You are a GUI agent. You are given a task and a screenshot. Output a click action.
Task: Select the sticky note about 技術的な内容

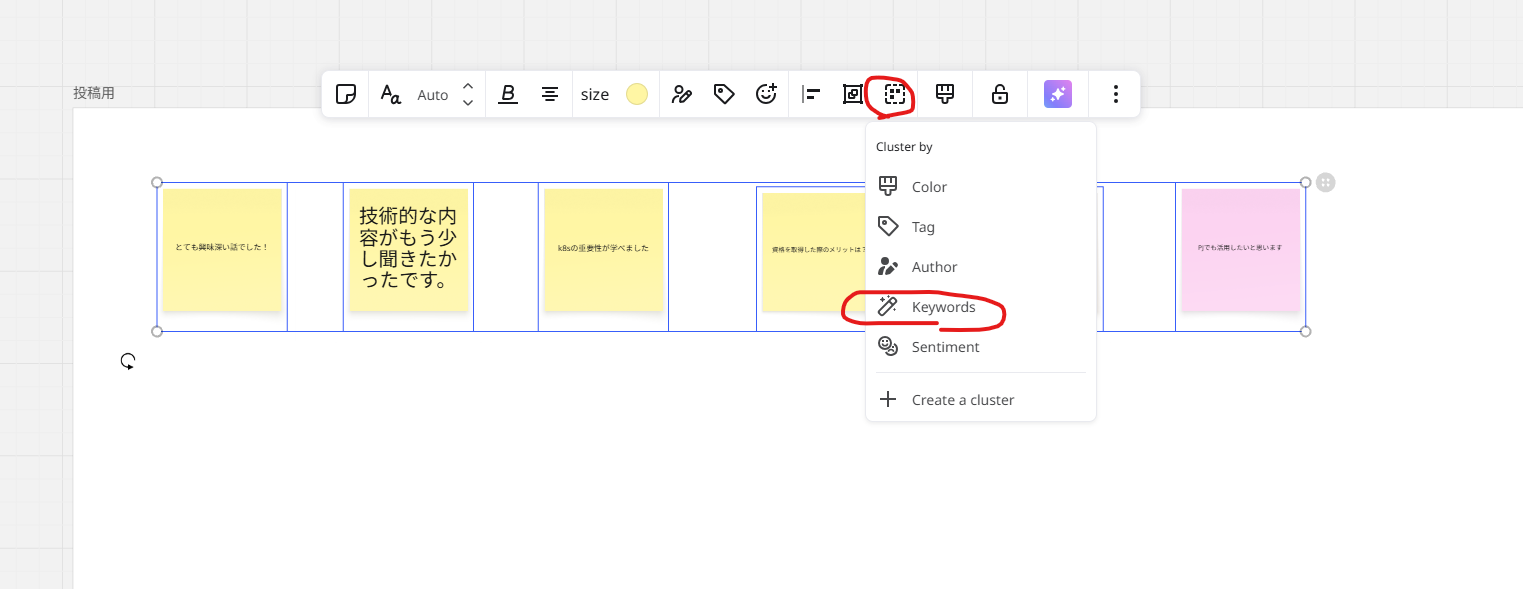(408, 250)
